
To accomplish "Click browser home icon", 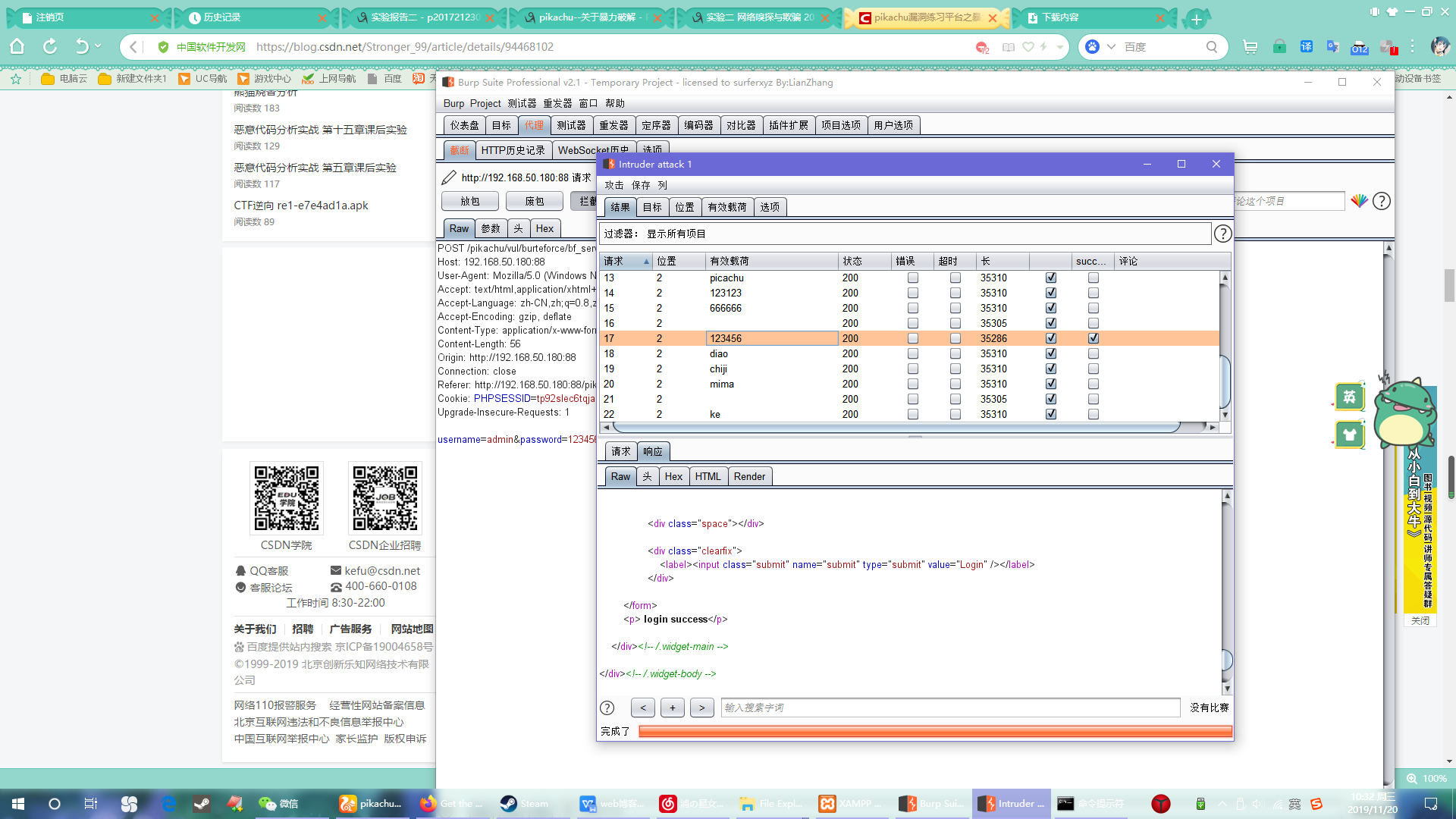I will tap(17, 47).
